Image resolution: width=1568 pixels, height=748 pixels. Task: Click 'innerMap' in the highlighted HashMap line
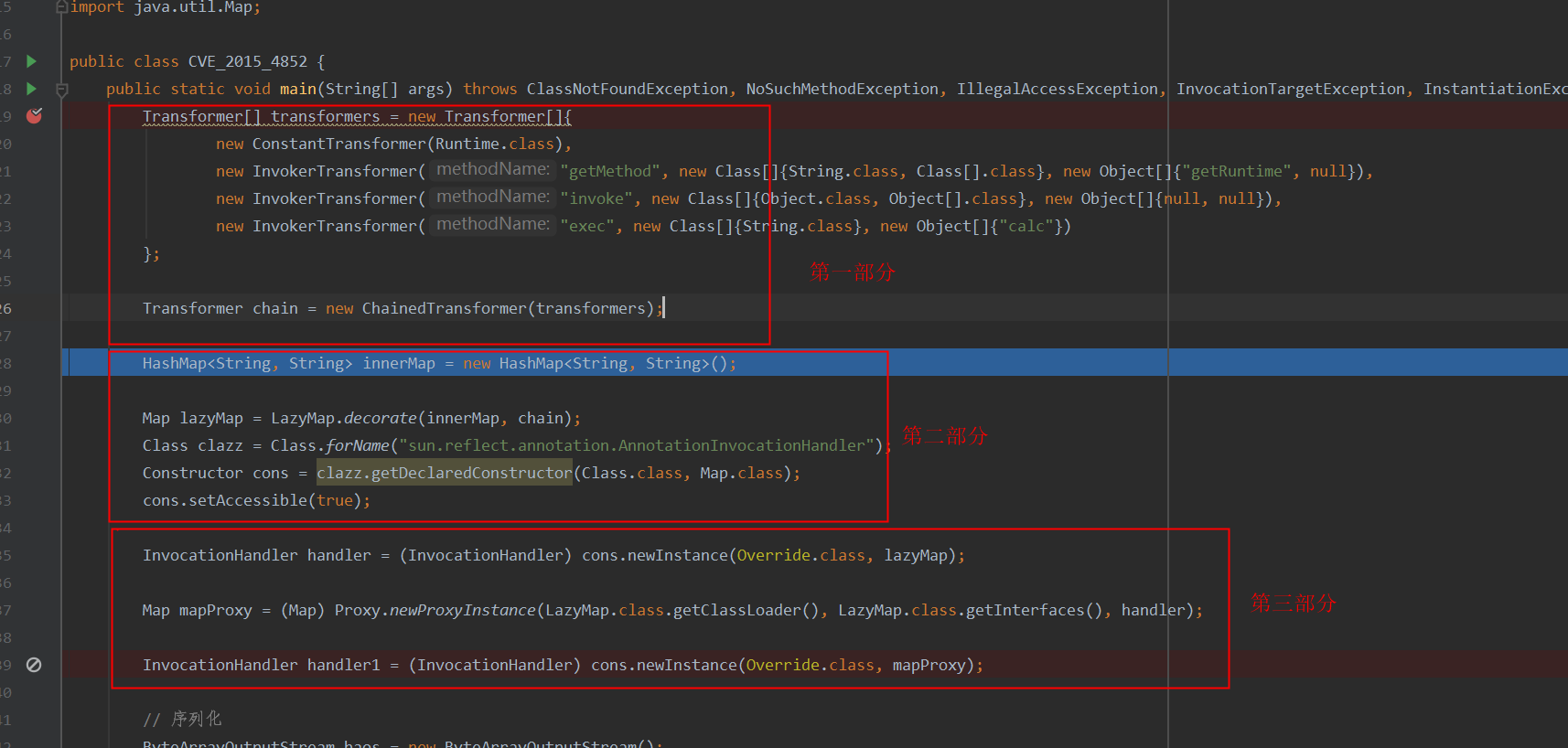(x=399, y=363)
